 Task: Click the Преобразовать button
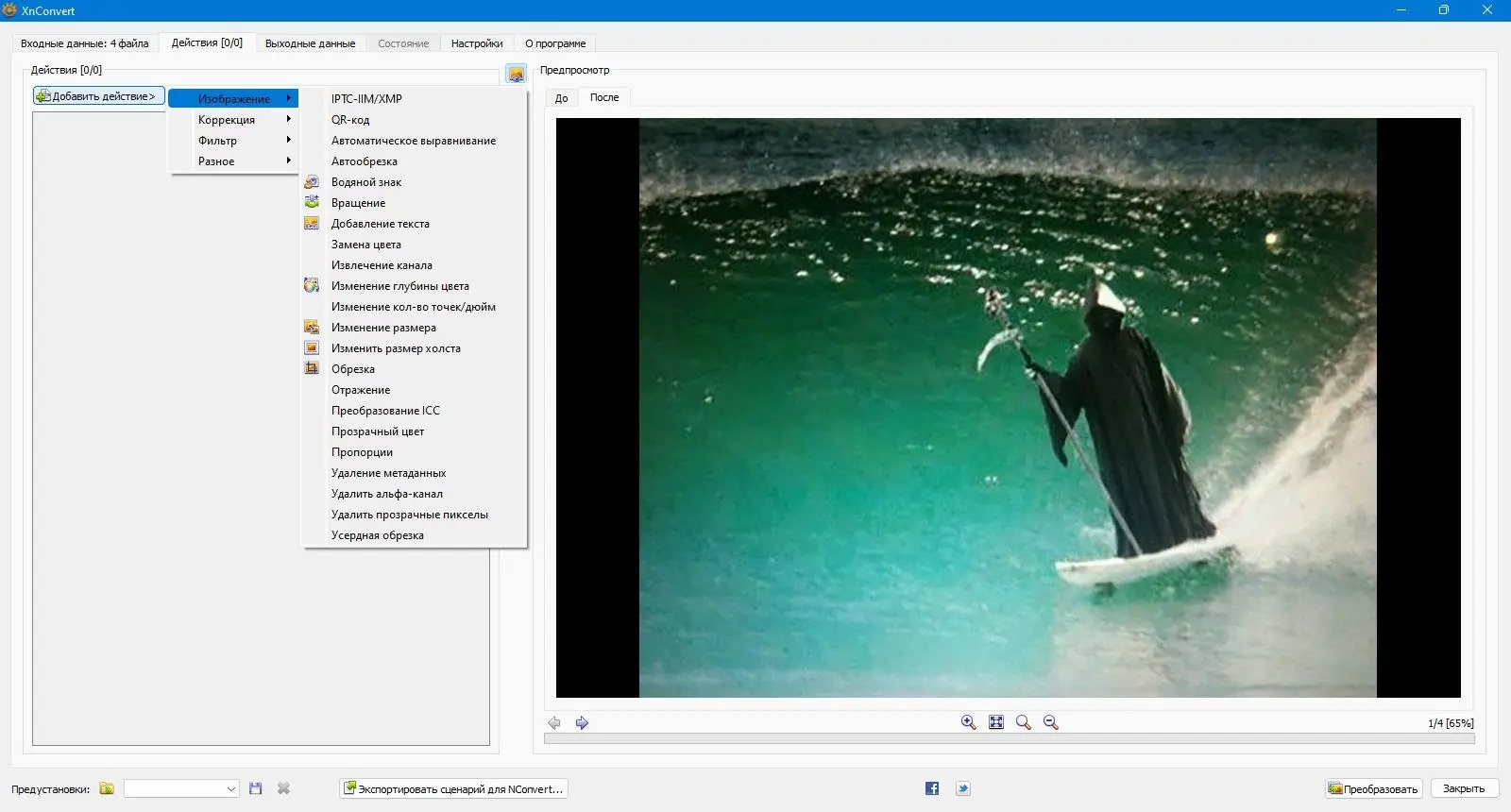1374,788
